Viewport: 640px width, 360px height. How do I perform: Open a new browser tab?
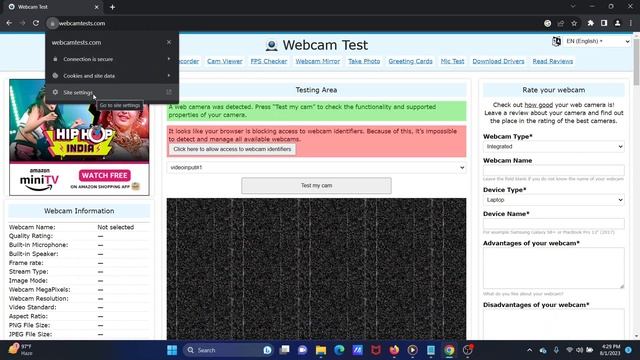tap(112, 7)
